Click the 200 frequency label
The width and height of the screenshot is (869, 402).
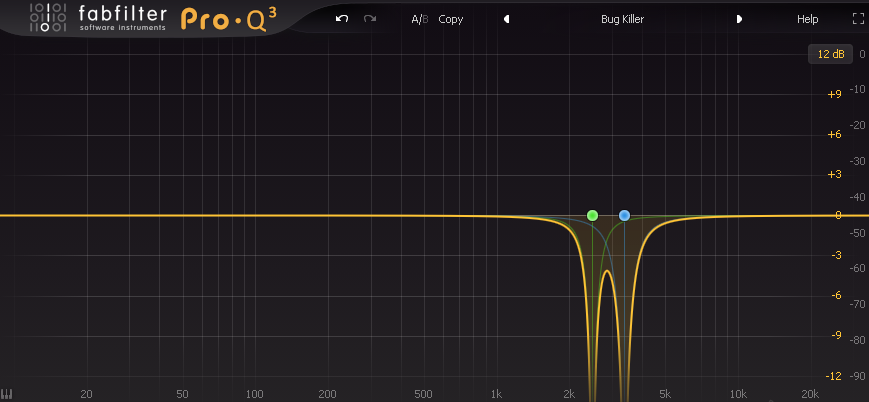328,394
